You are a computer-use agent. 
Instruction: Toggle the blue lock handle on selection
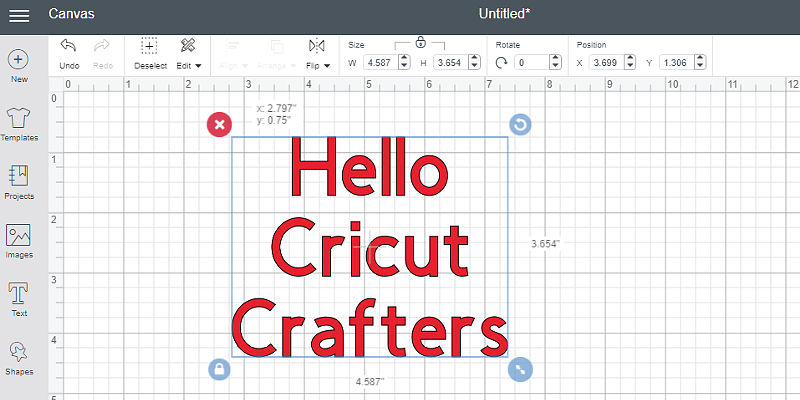[219, 369]
